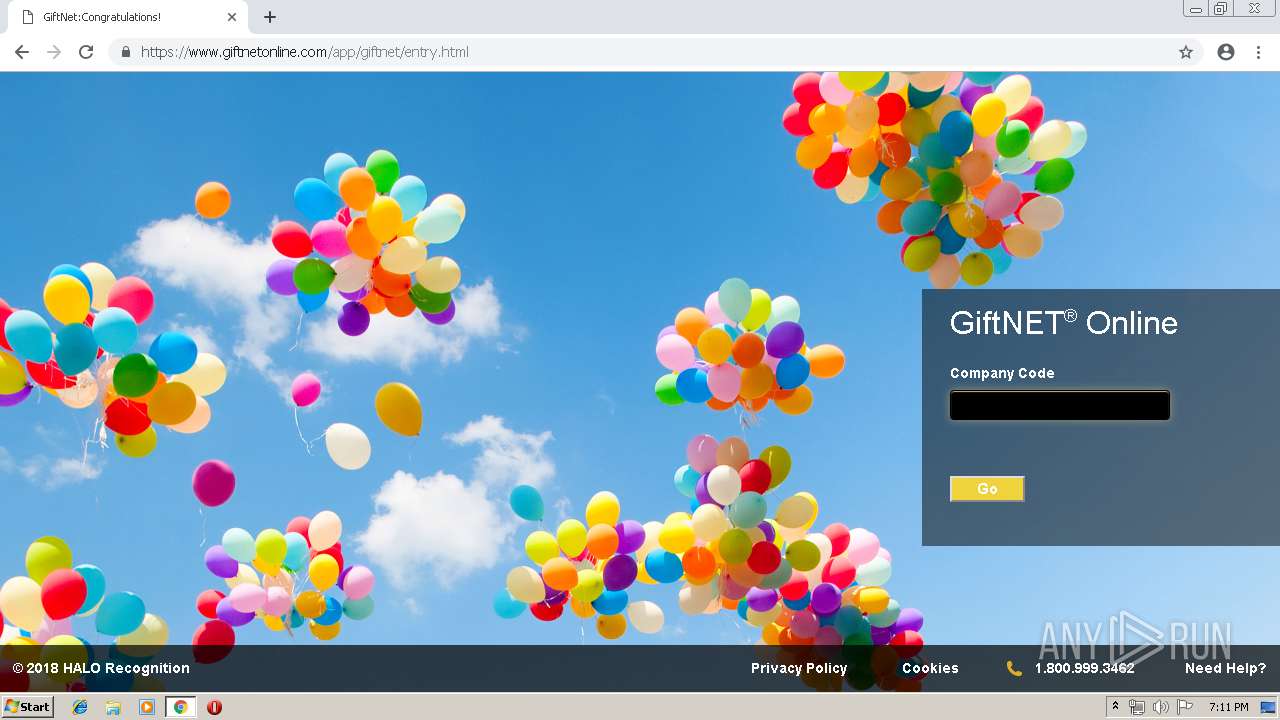Minimize the Chrome browser window

[1196, 8]
